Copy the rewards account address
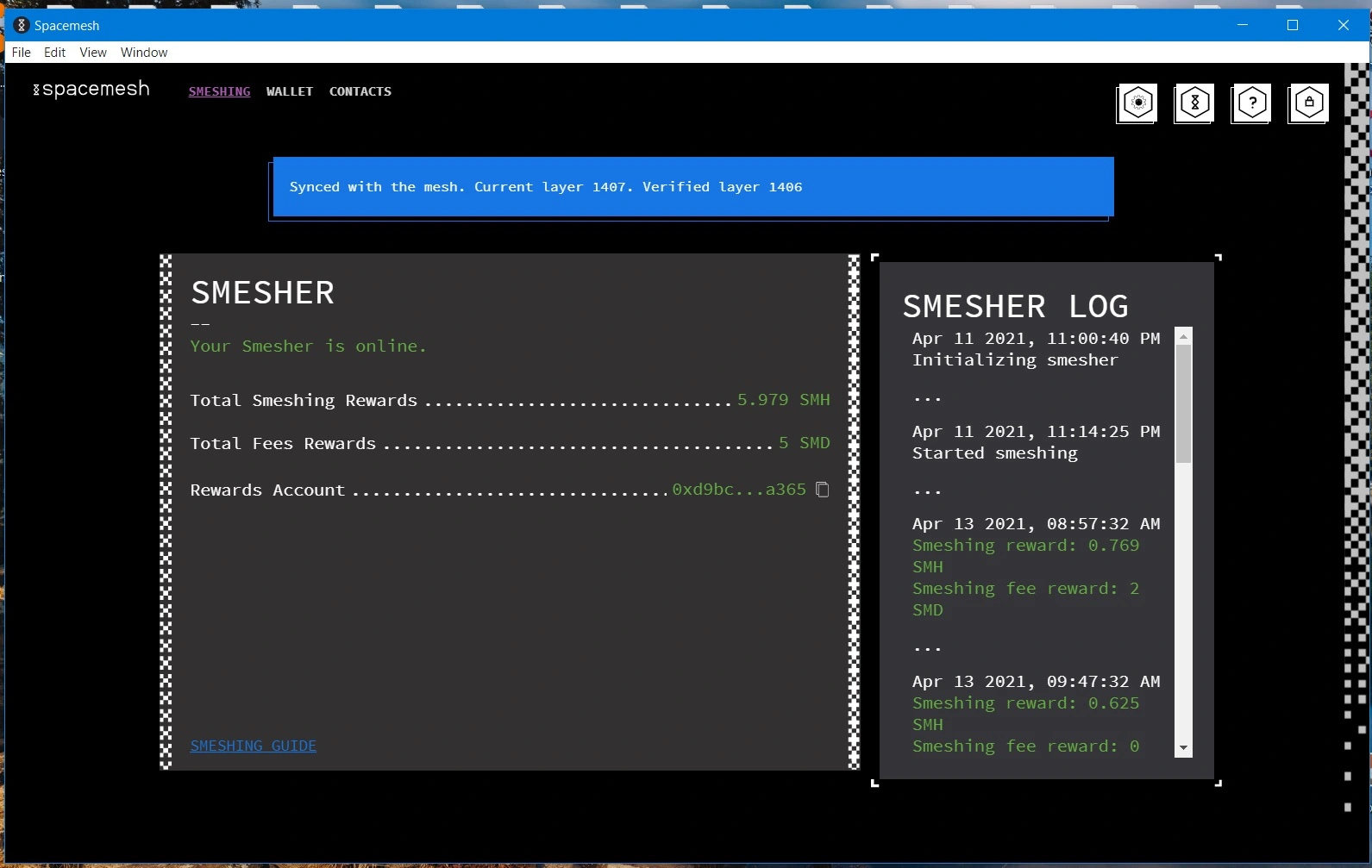Viewport: 1372px width, 868px height. [x=823, y=490]
